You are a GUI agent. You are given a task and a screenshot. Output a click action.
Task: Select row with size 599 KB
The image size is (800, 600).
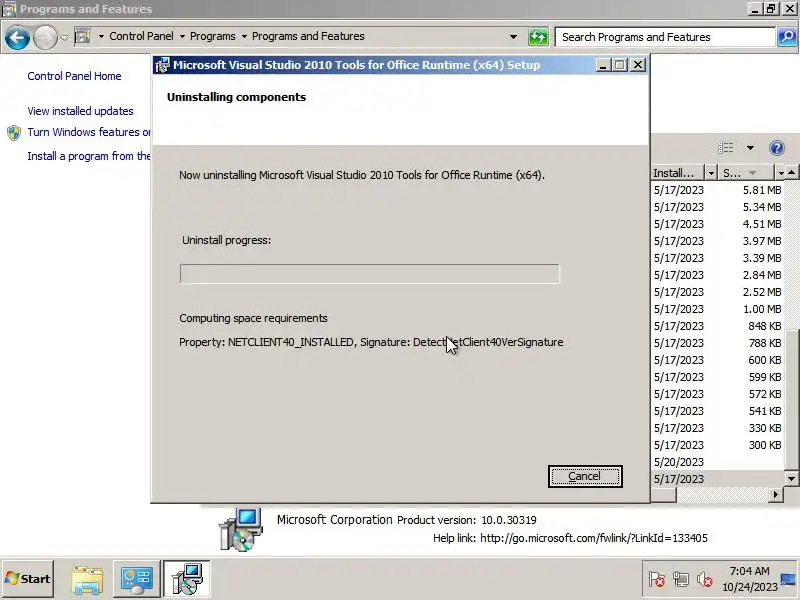[717, 377]
